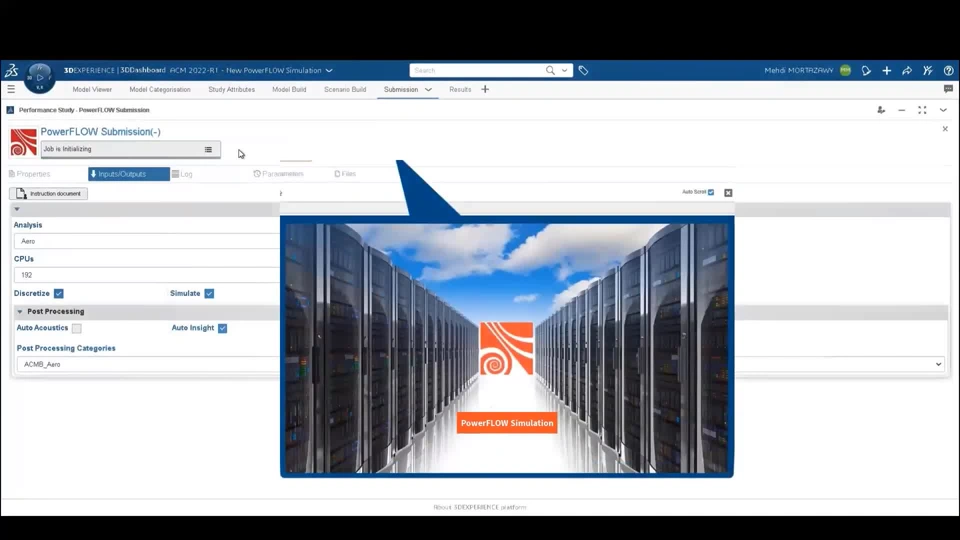
Task: Switch to the Model Viewer tab
Action: [x=92, y=89]
